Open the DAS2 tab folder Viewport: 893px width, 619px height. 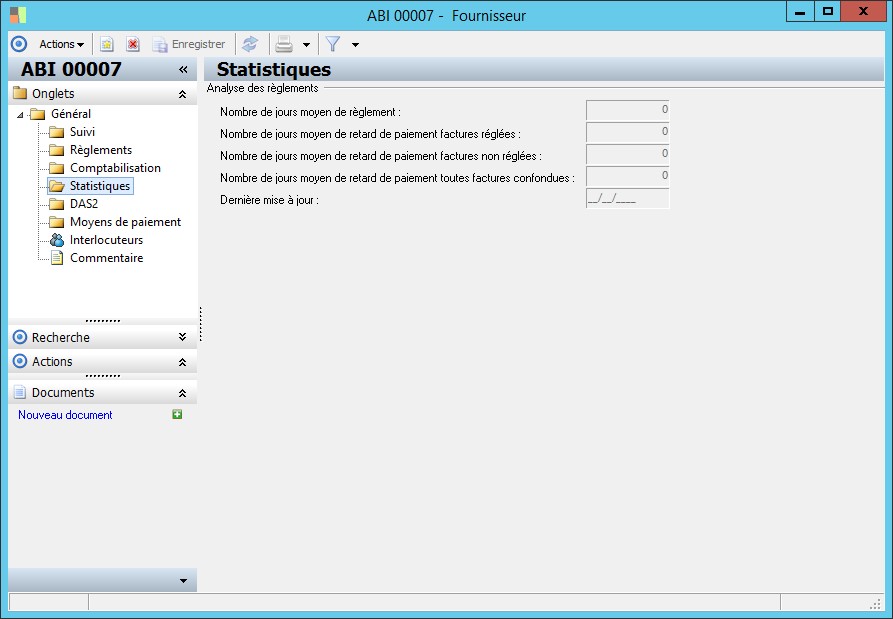[x=84, y=204]
